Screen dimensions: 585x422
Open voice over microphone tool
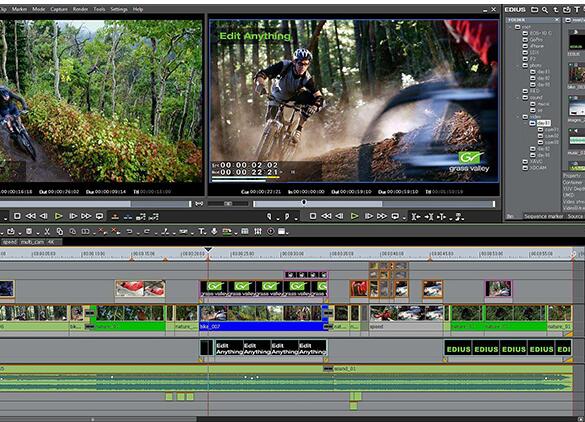(214, 232)
